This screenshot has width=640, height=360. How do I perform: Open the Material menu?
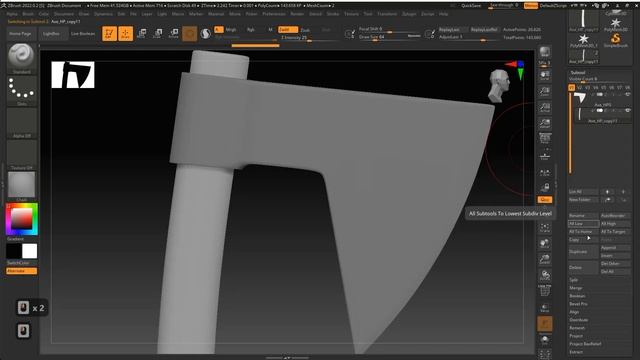216,14
